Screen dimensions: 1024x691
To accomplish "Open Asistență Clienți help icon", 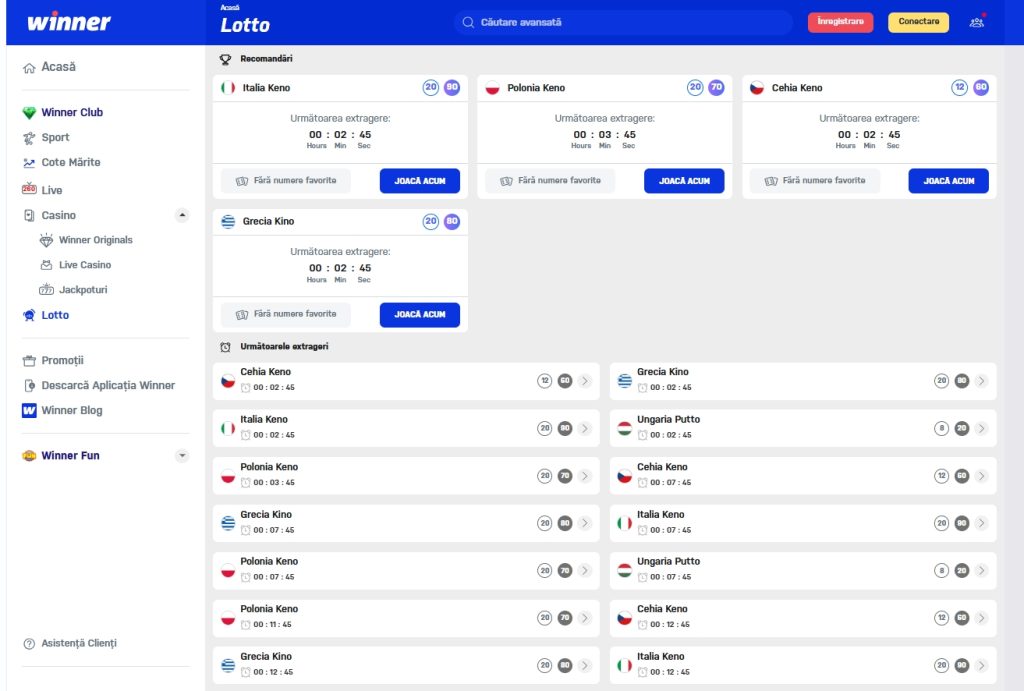I will (29, 643).
